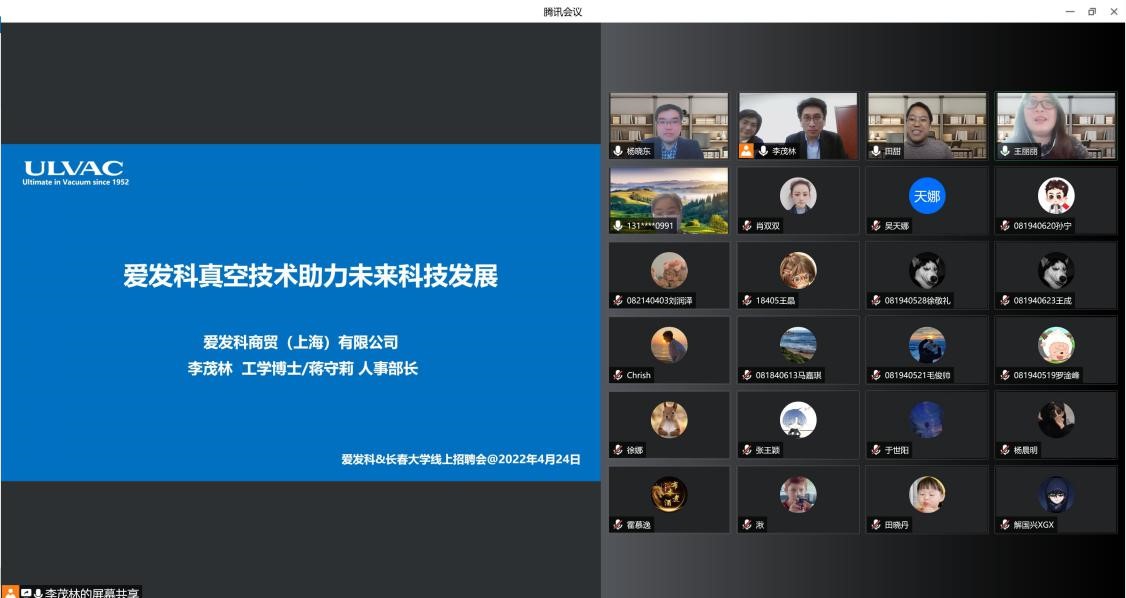Select 田甜's video thumbnail
This screenshot has width=1126, height=598.
[x=926, y=126]
